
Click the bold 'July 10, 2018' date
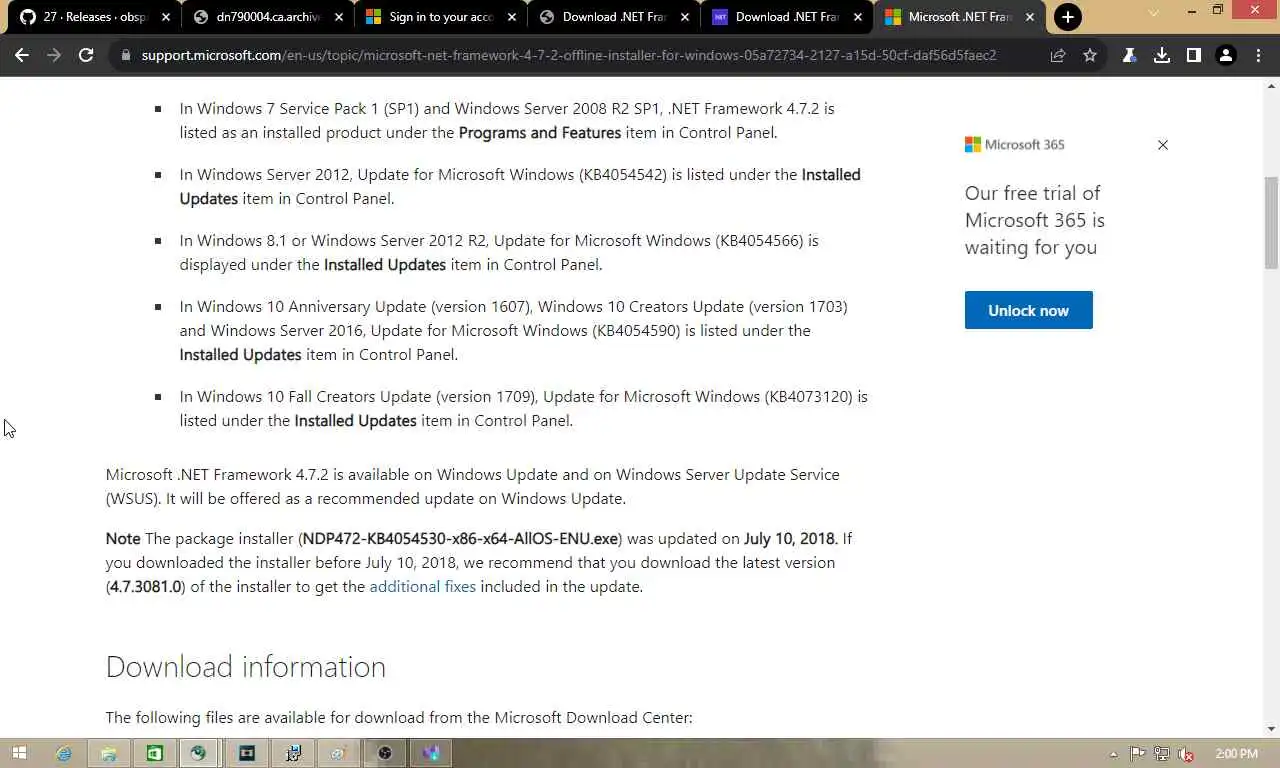790,538
